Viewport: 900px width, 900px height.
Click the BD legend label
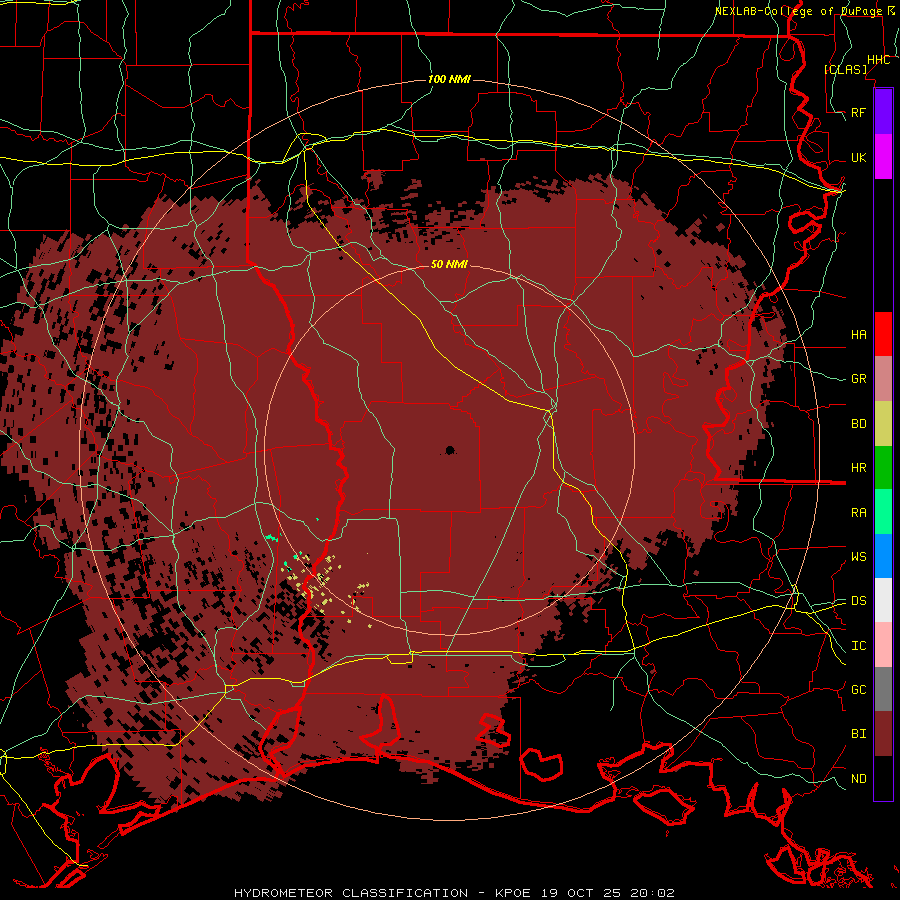tap(858, 424)
